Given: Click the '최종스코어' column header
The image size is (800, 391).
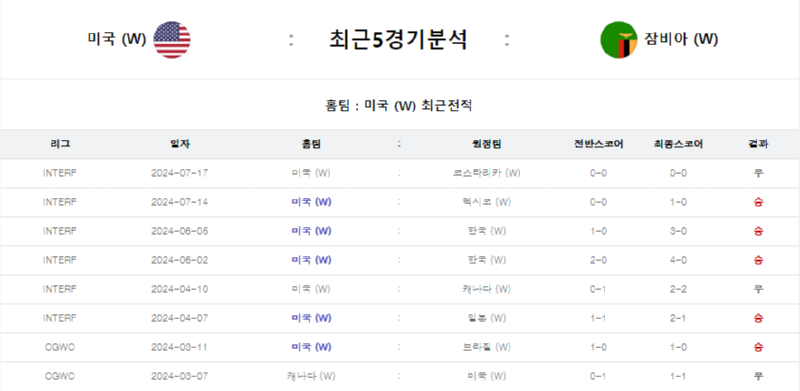Looking at the screenshot, I should point(678,144).
